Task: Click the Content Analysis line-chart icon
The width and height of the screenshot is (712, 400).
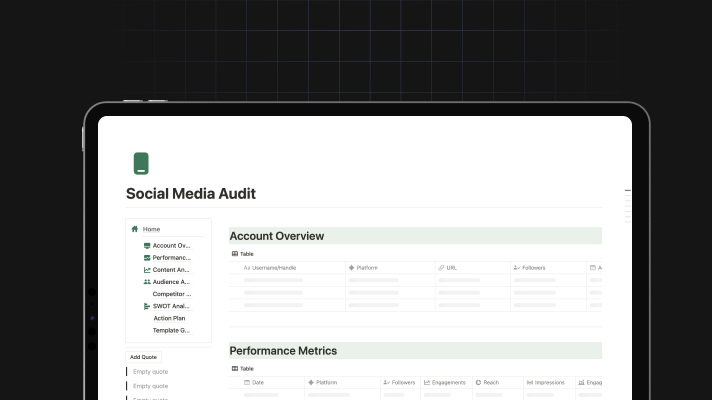Action: tap(147, 270)
